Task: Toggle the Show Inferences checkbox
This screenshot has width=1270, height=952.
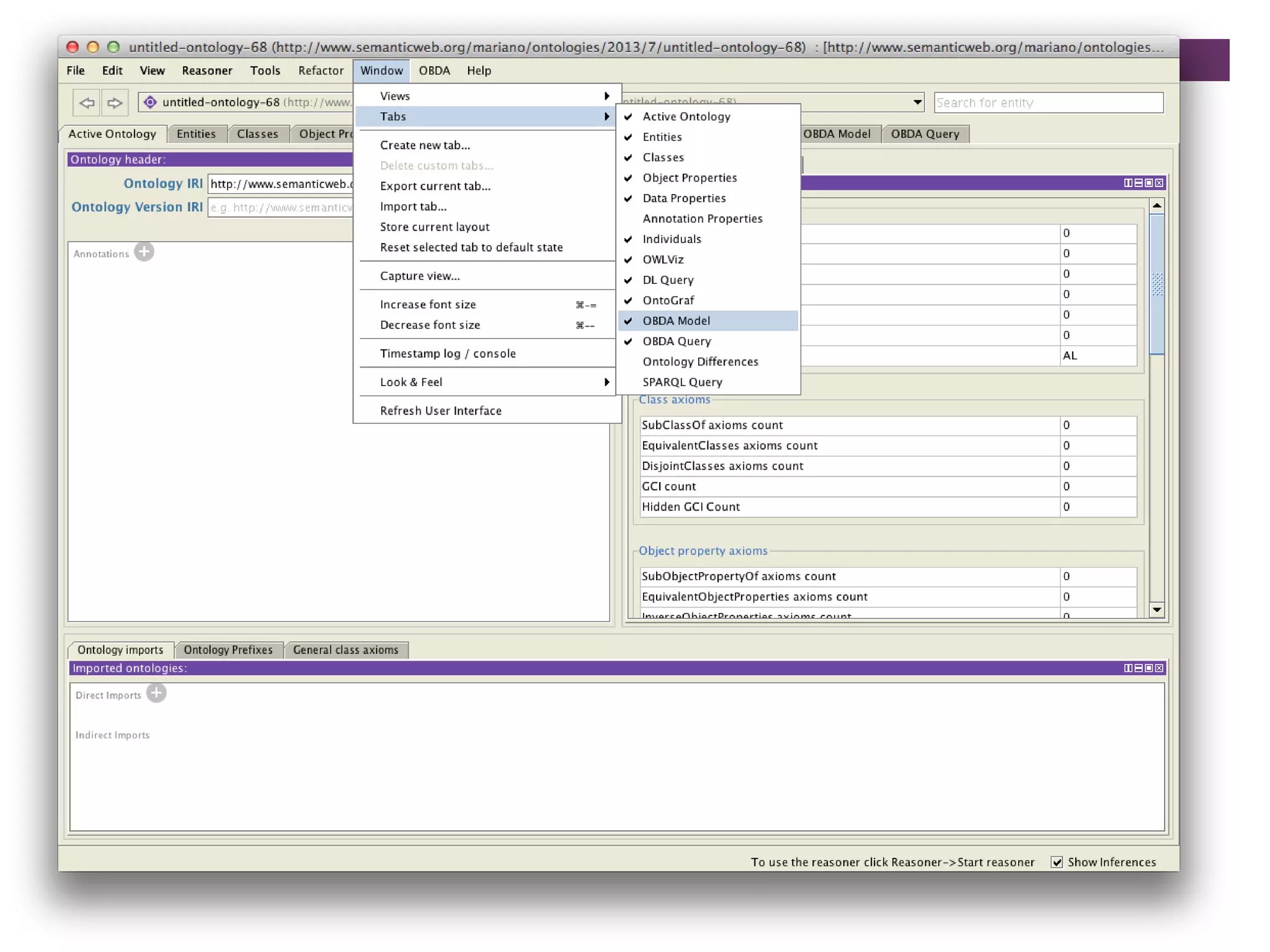Action: pyautogui.click(x=1057, y=862)
